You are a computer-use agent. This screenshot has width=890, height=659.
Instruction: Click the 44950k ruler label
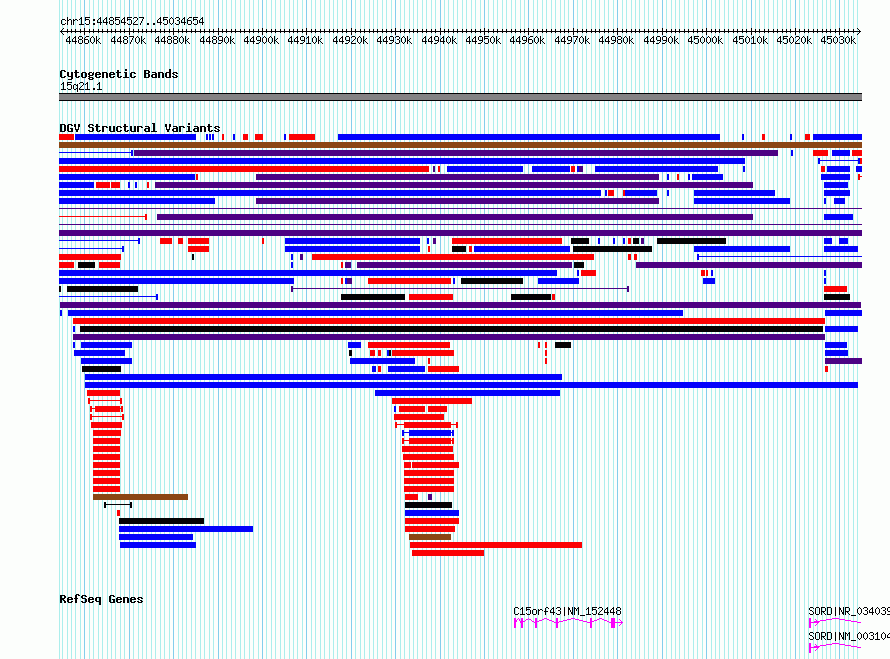(x=484, y=40)
